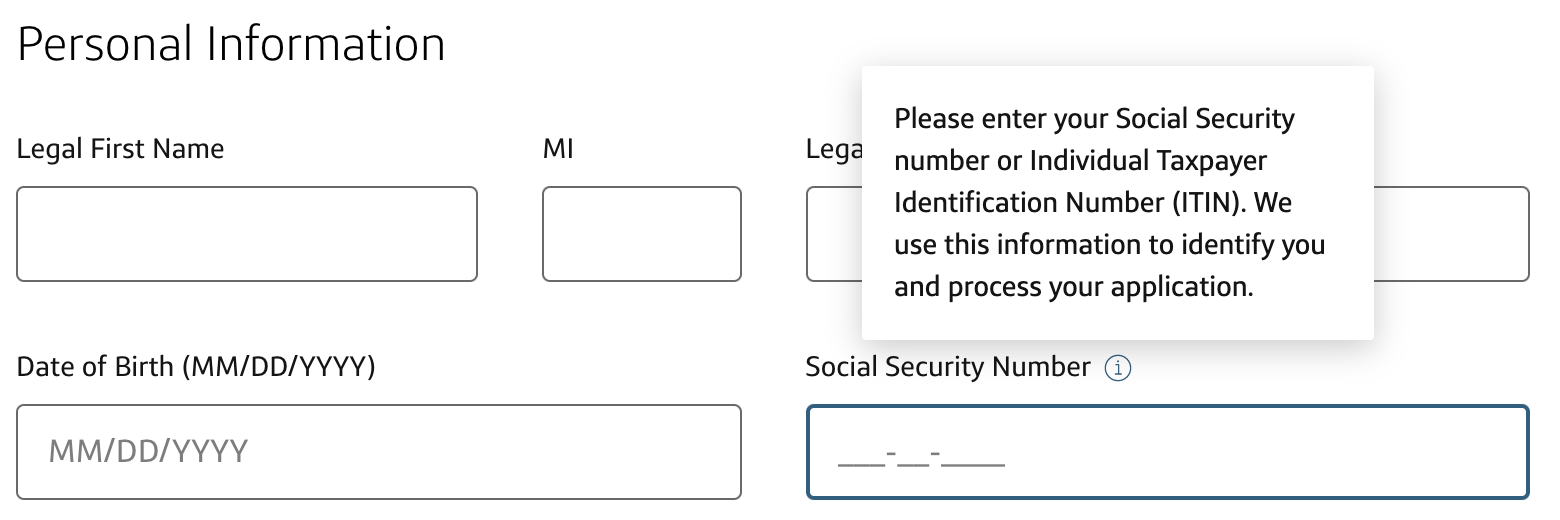
Task: Click "number or Individual Taxpayer" tooltip line
Action: tap(1080, 161)
